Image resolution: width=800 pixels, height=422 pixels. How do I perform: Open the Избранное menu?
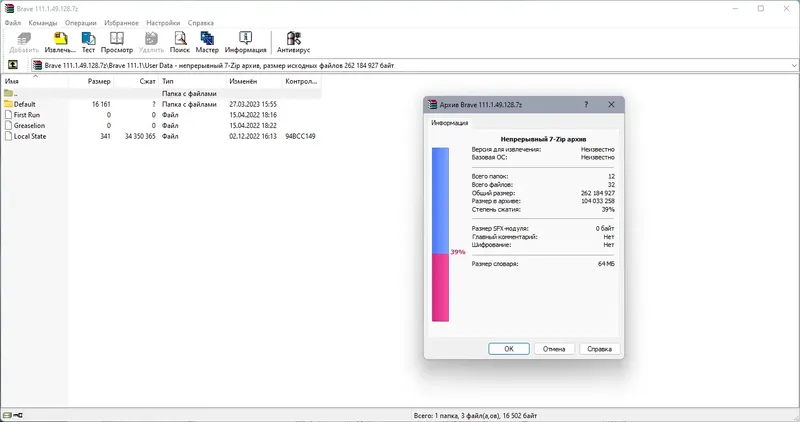coord(121,23)
